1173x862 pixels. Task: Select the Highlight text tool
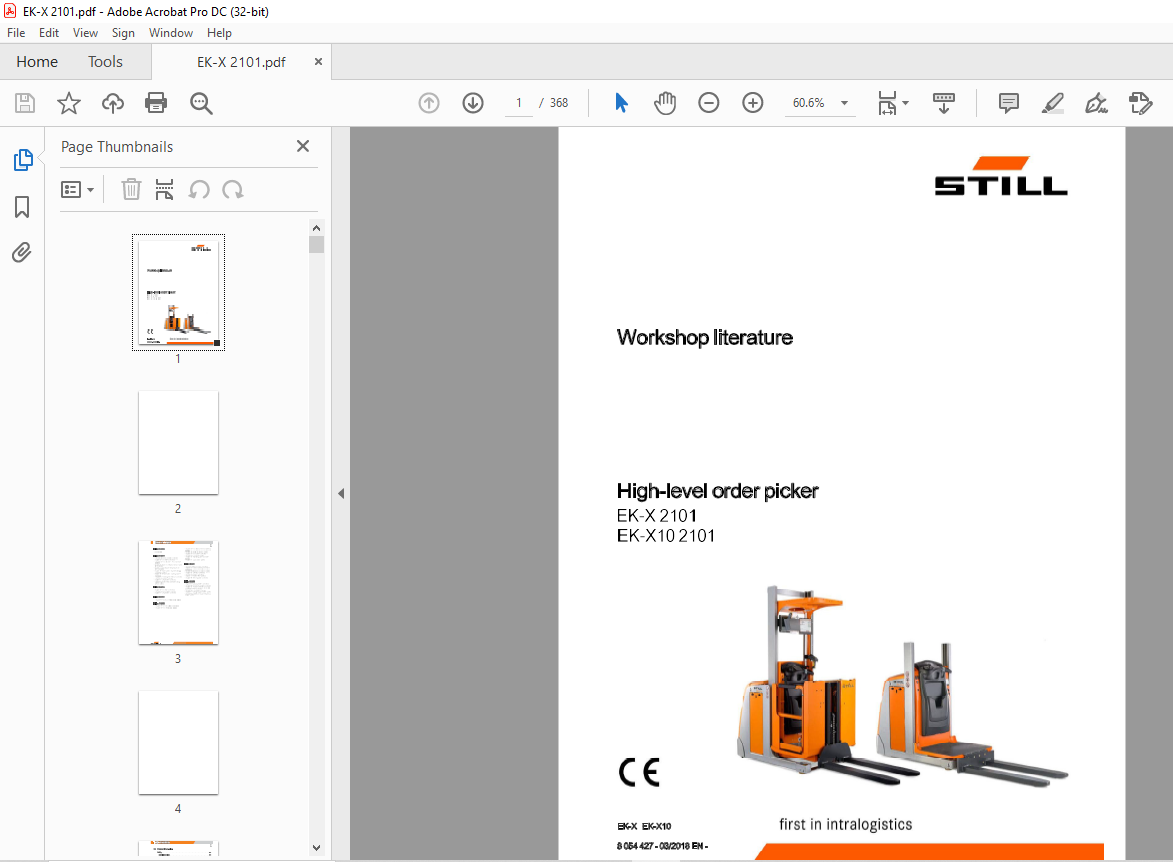(1053, 103)
